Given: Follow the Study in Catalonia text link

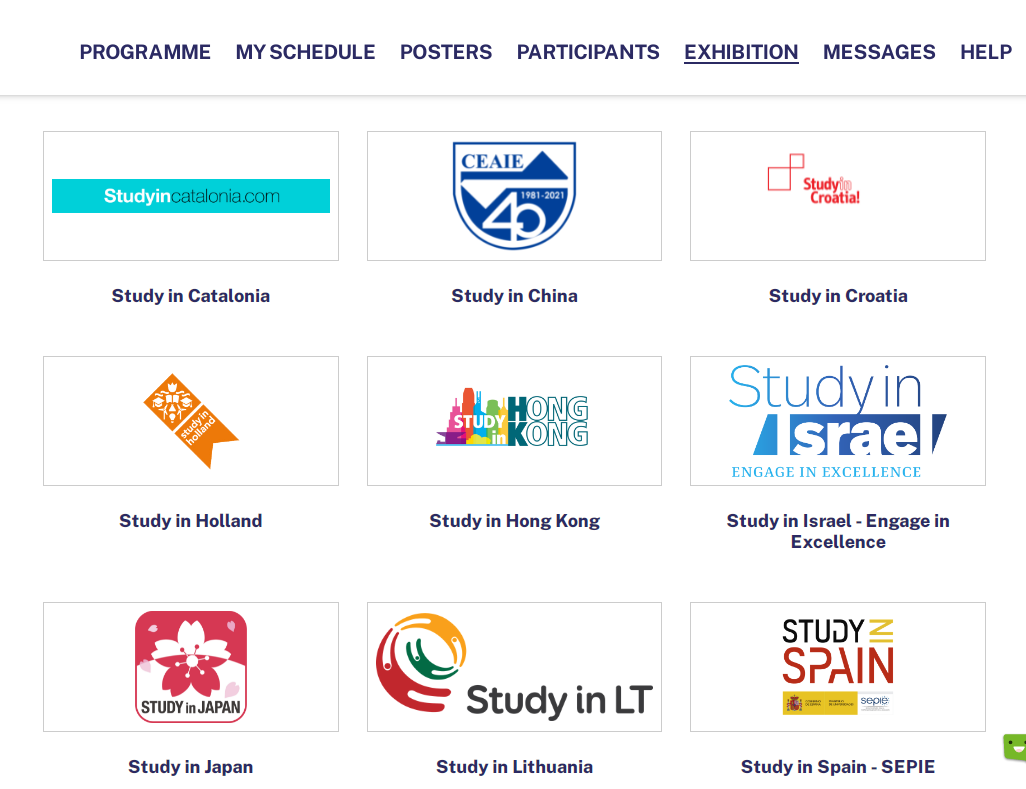Looking at the screenshot, I should click(191, 296).
